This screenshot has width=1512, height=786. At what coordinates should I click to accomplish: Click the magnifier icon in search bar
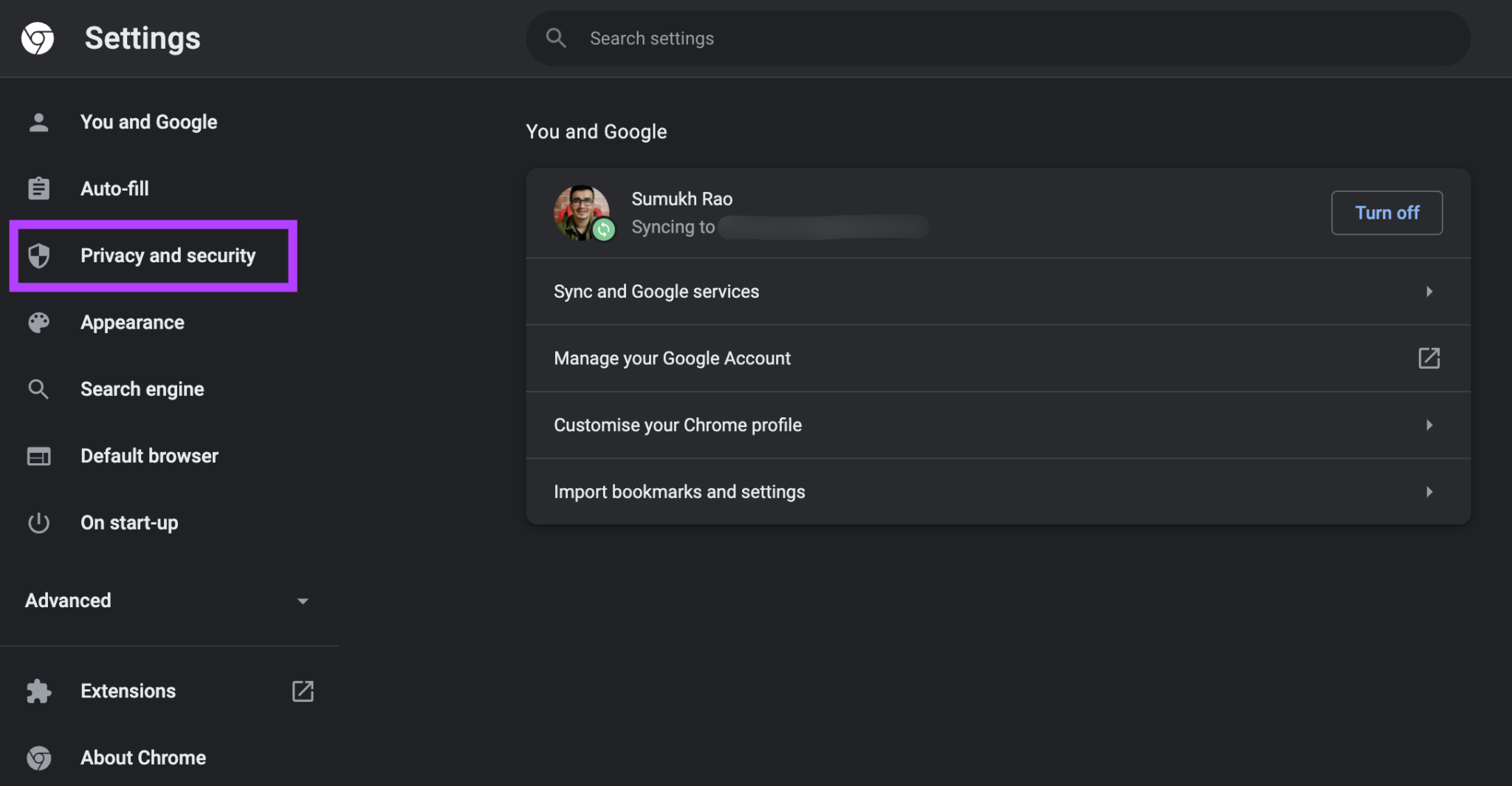click(x=556, y=38)
